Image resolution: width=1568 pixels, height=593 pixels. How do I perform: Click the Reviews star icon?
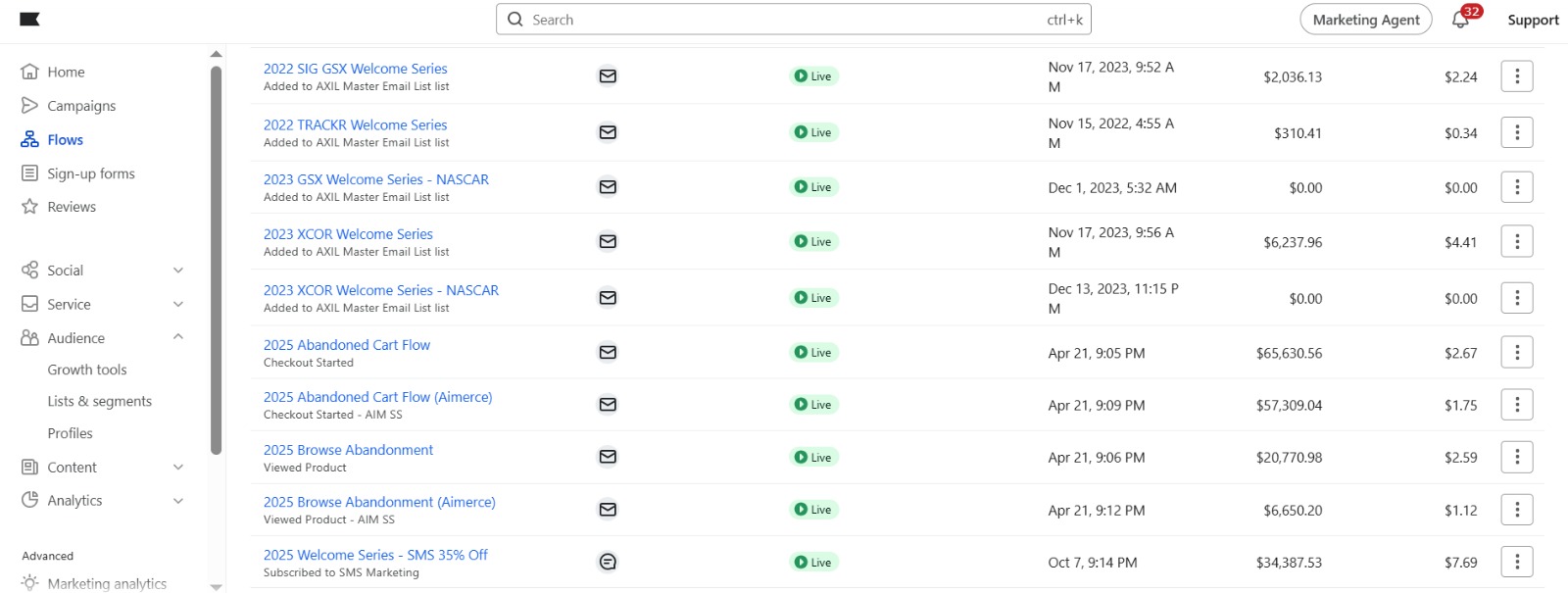click(x=30, y=207)
